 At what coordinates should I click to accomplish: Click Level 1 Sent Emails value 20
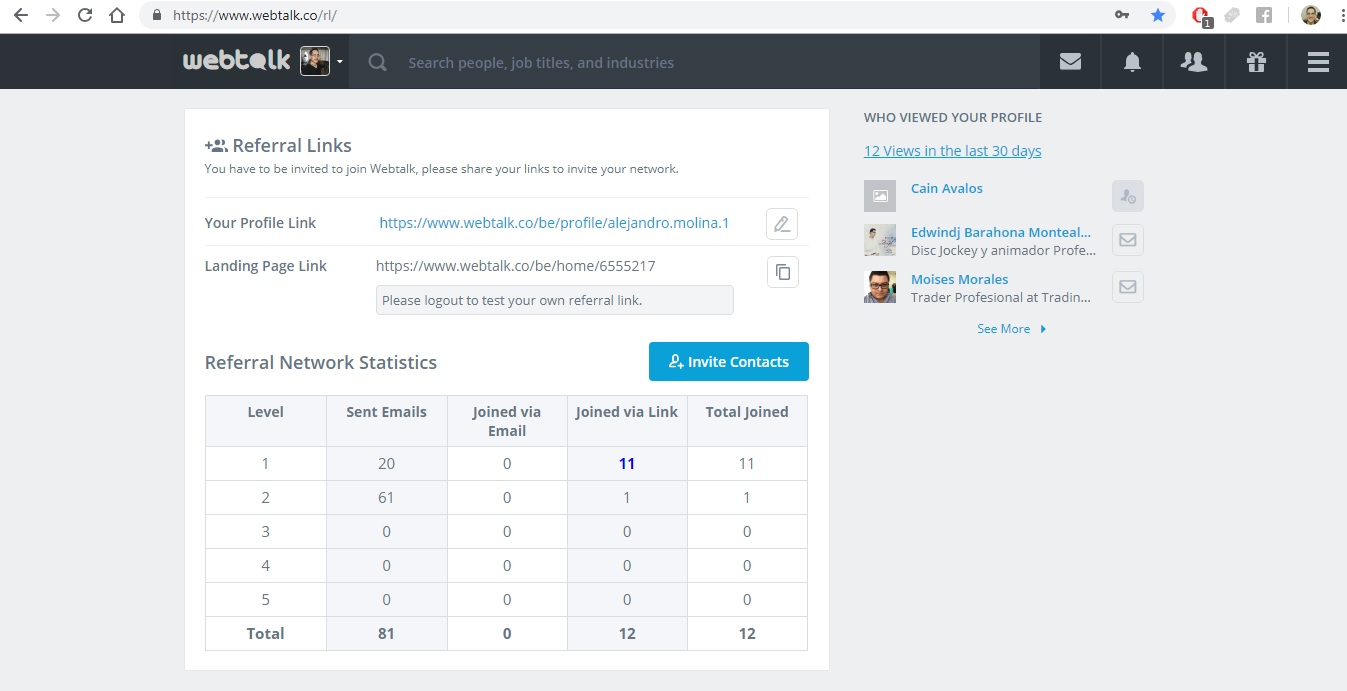pyautogui.click(x=386, y=464)
